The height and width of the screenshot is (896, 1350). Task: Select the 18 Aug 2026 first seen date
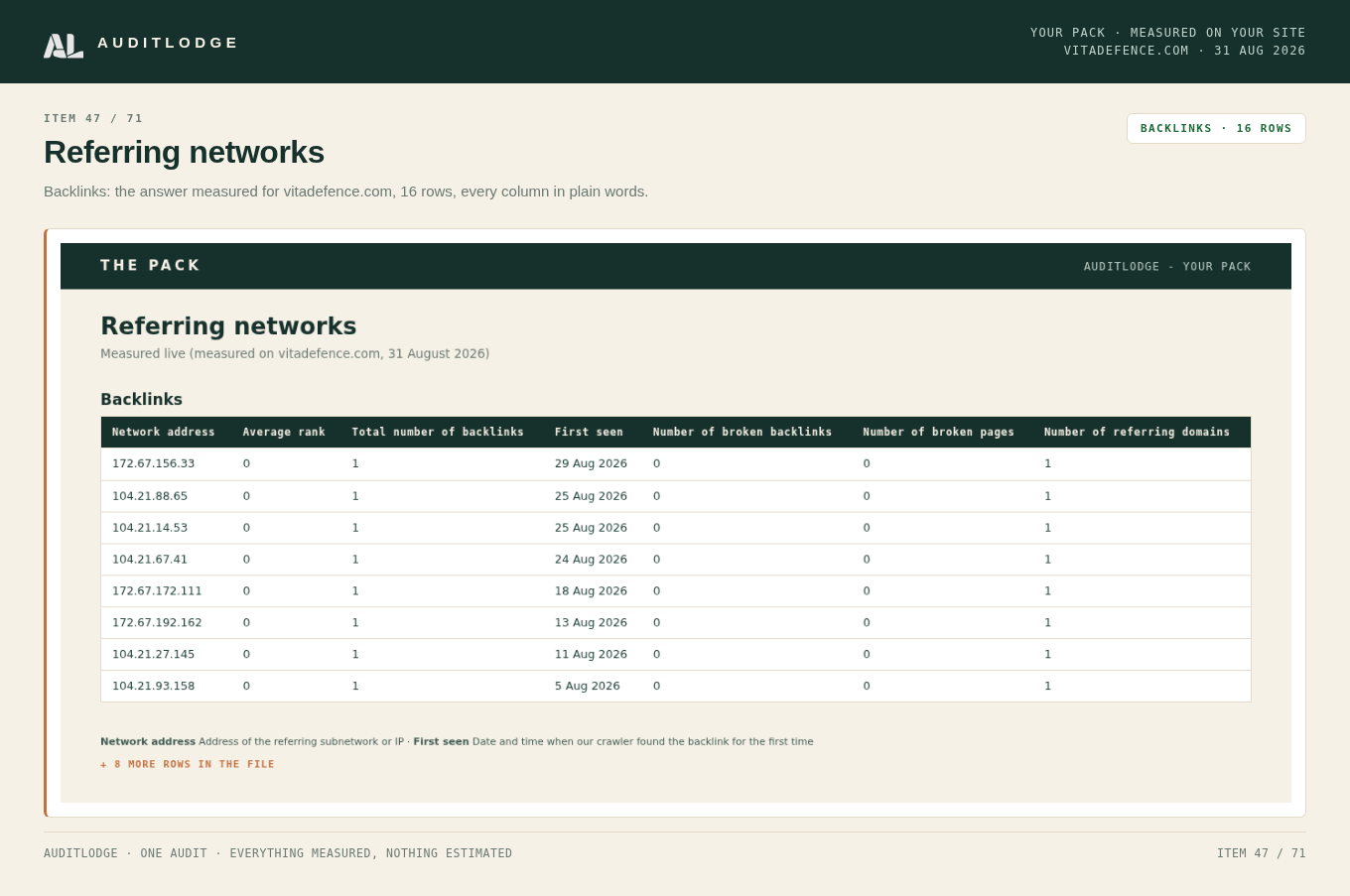[x=591, y=591]
